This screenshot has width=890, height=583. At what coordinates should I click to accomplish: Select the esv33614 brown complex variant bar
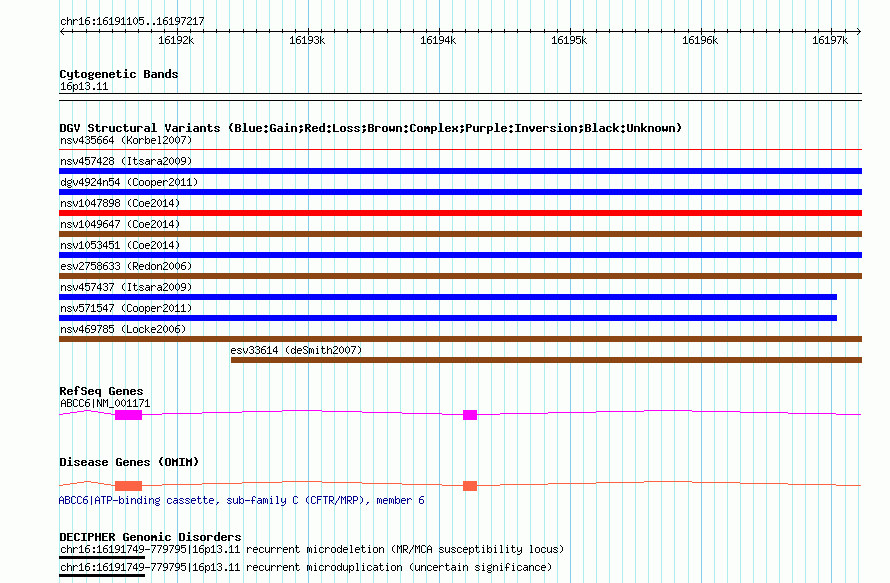tap(547, 360)
